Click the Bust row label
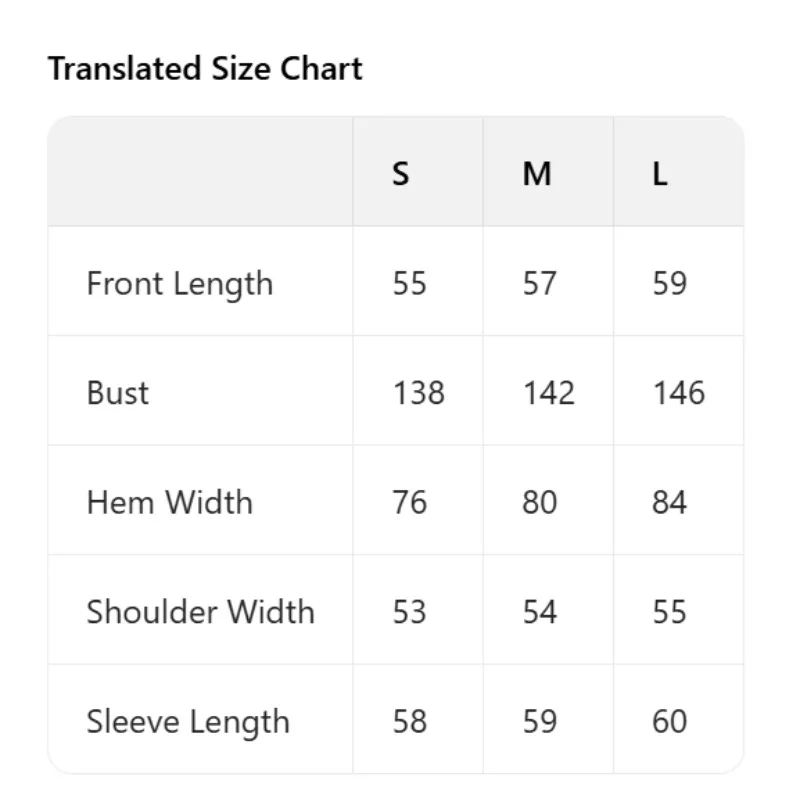 tap(118, 393)
